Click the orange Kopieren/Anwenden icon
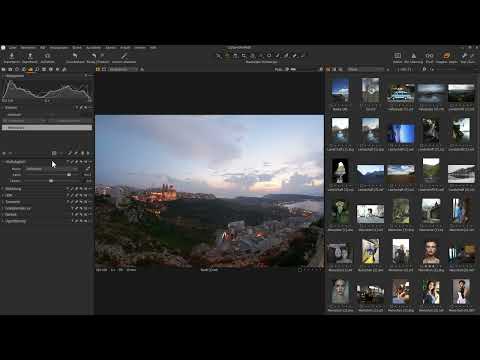Image resolution: width=480 pixels, height=360 pixels. tap(446, 56)
